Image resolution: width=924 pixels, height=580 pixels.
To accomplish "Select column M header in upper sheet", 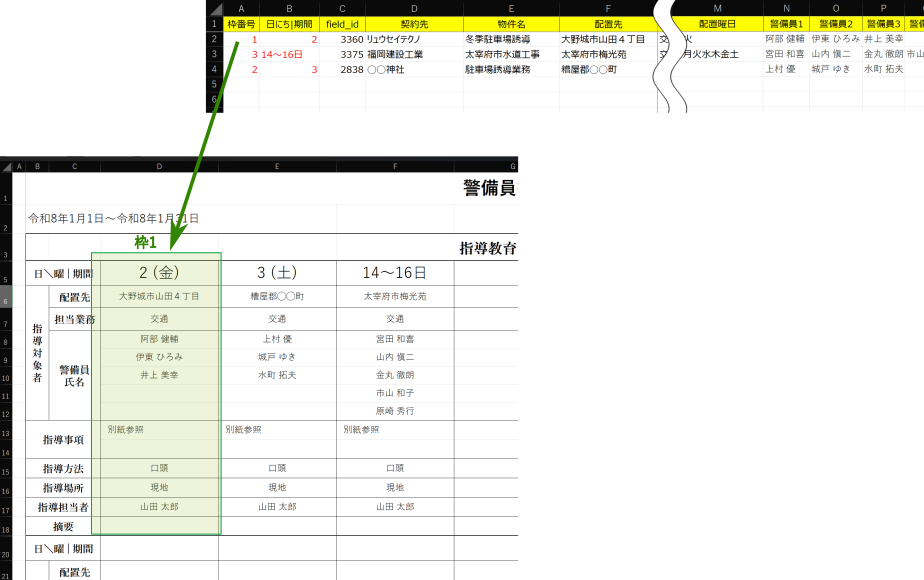I will (x=717, y=8).
